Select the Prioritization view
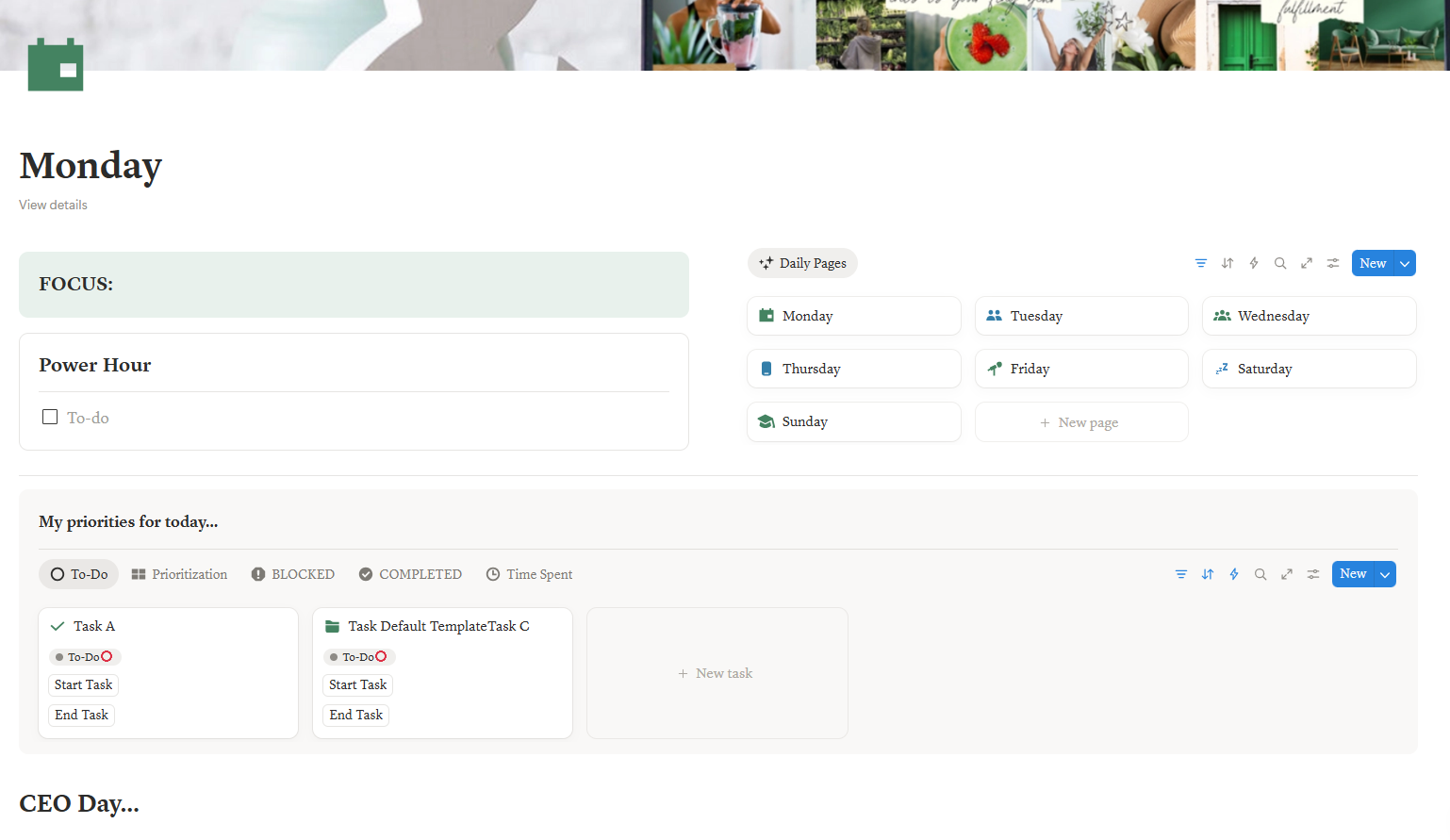This screenshot has width=1450, height=840. [179, 573]
